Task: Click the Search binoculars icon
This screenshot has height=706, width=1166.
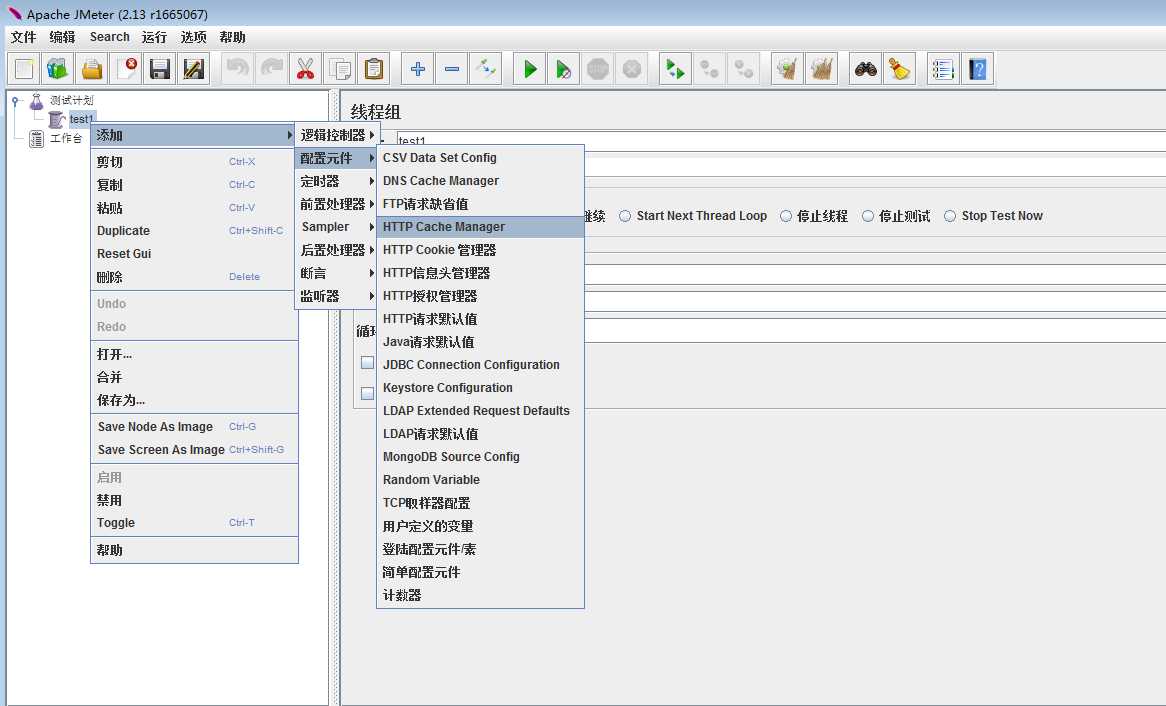Action: 865,69
